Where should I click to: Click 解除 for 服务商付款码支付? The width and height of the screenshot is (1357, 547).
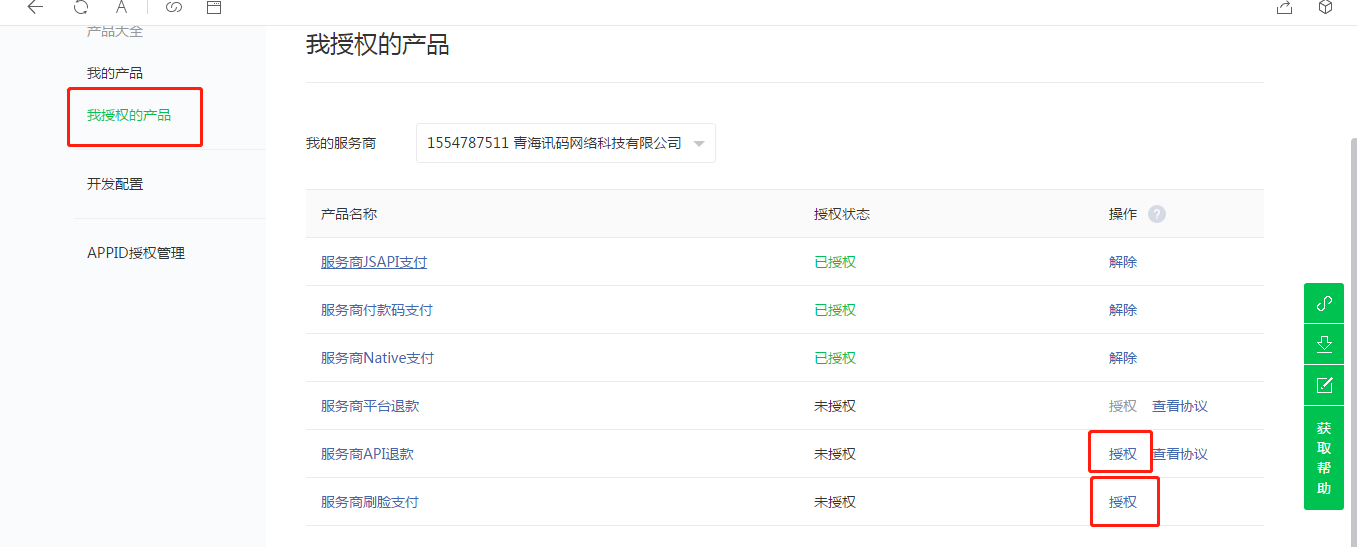tap(1123, 310)
